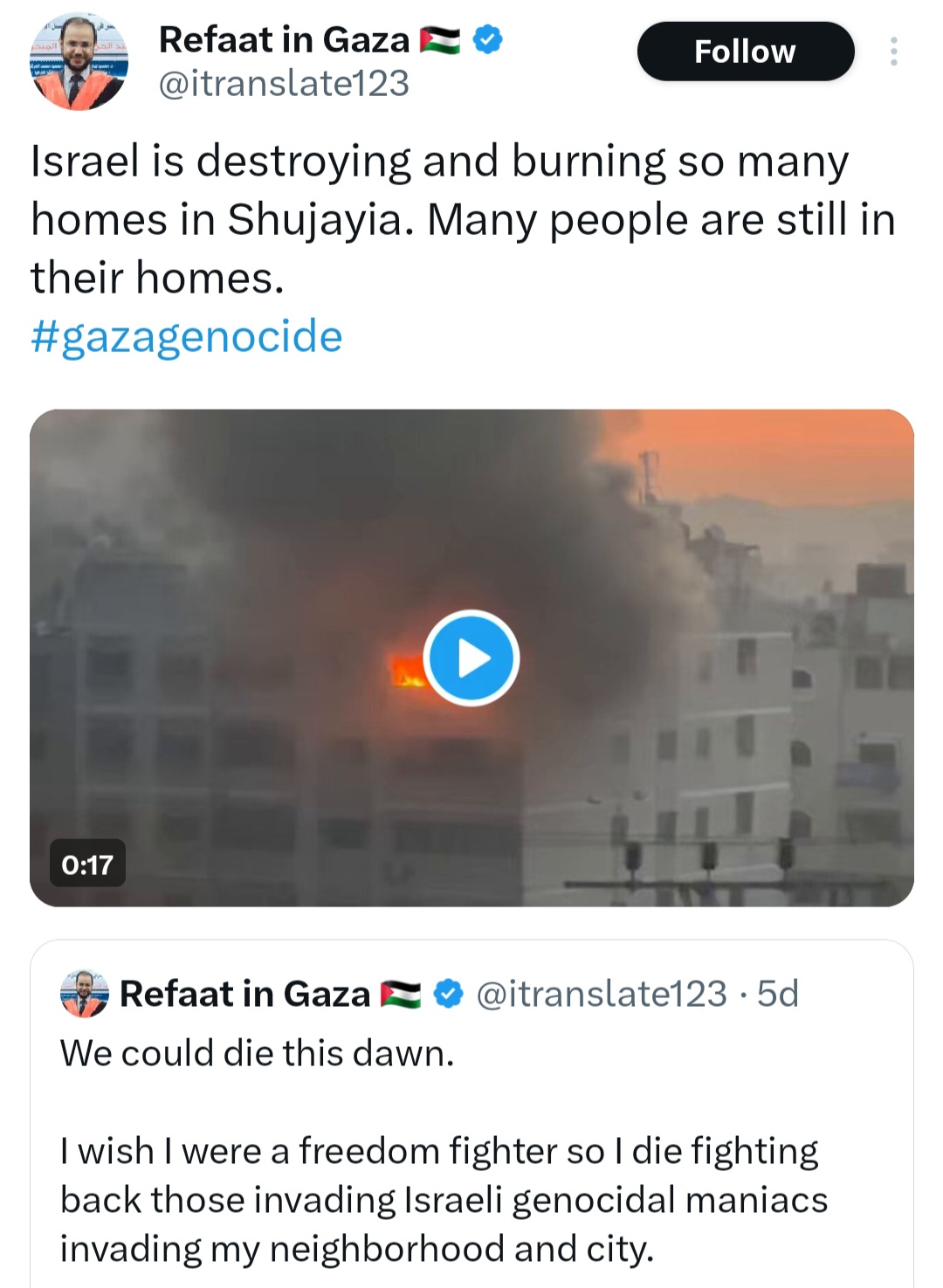Follow the Refaat in Gaza account

(746, 52)
